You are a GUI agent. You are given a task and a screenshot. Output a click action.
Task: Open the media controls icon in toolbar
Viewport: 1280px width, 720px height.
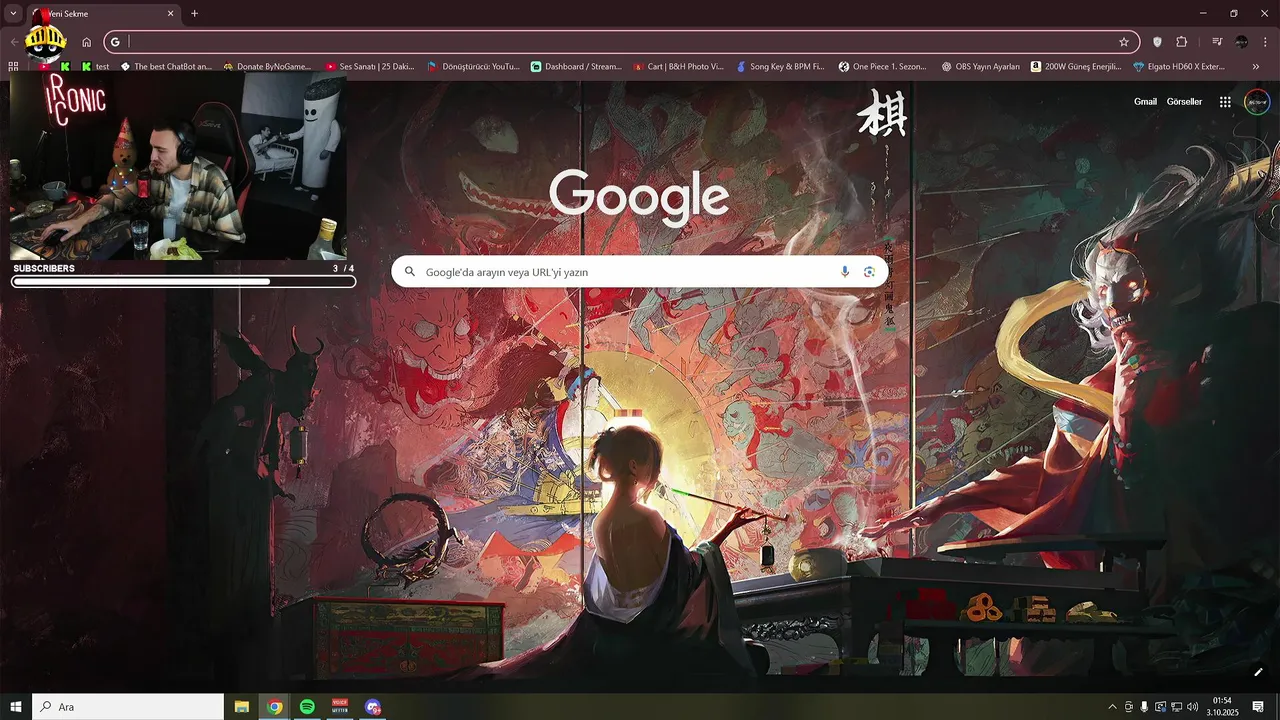pos(1217,42)
